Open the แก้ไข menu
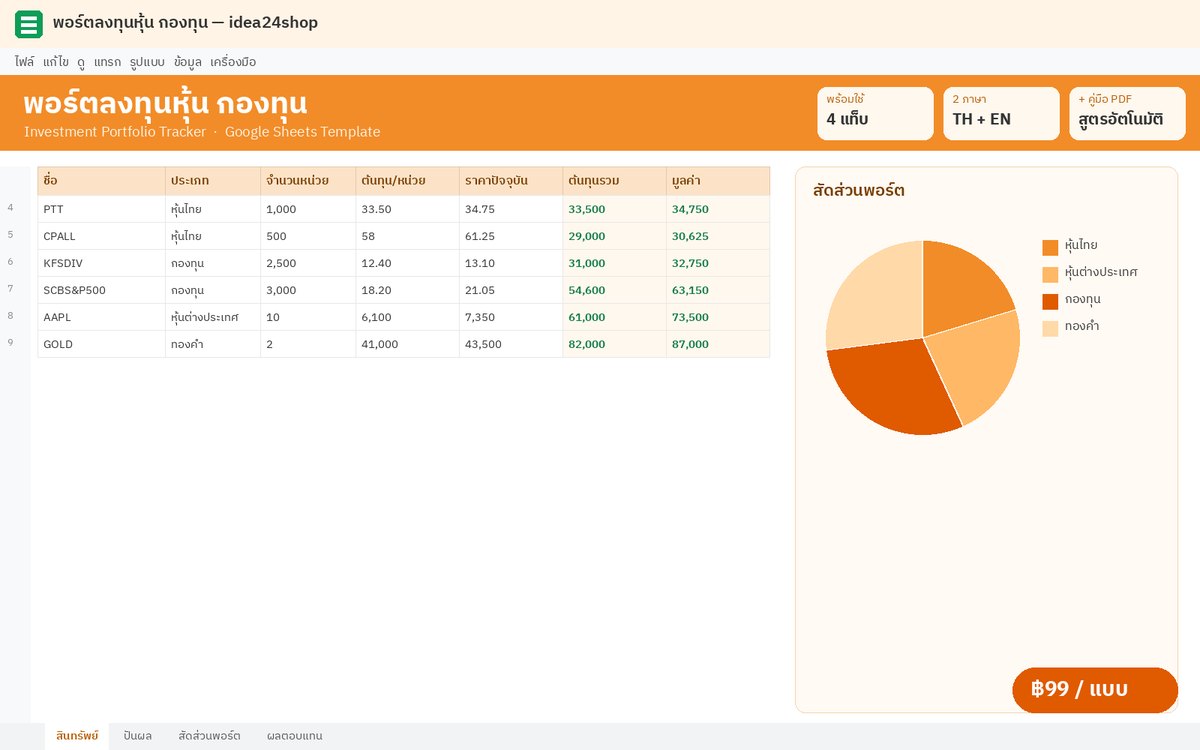Screen dimensions: 1200x750 (56, 62)
